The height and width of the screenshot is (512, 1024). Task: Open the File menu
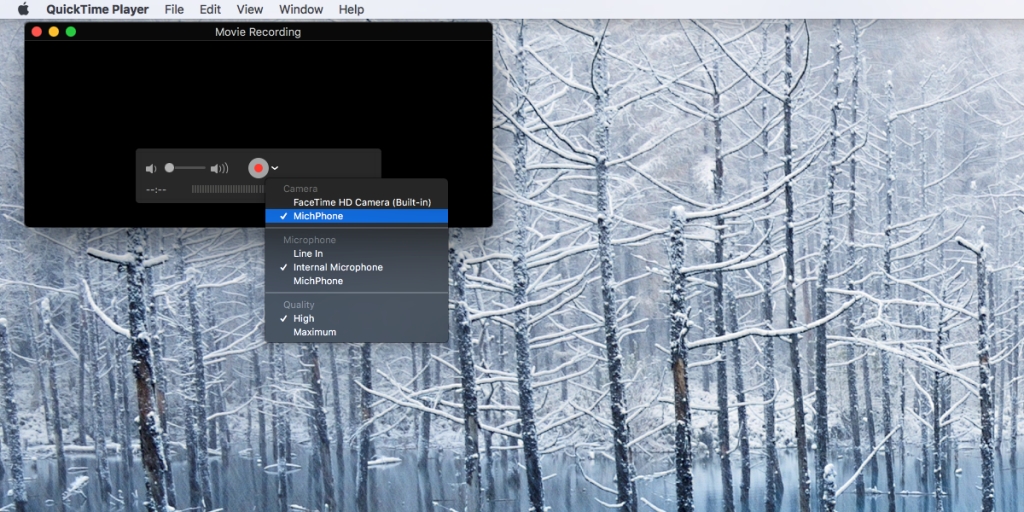[x=174, y=10]
